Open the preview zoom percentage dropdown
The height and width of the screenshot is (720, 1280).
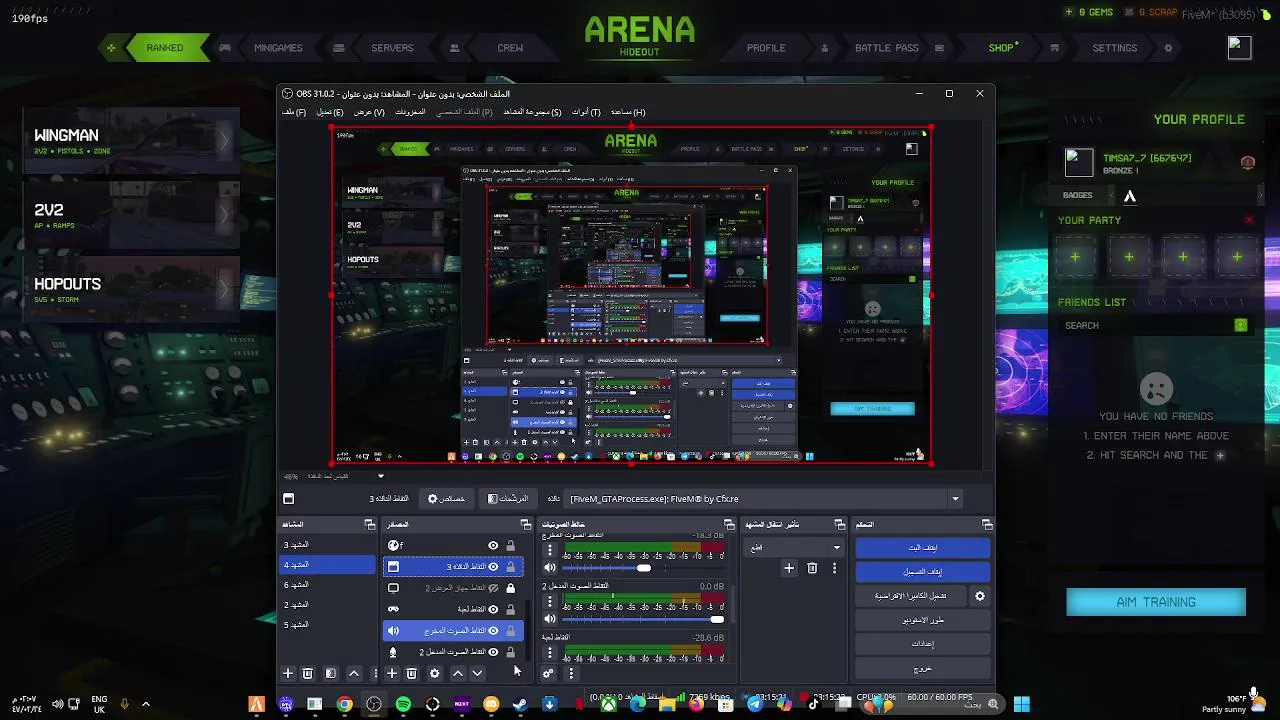[x=380, y=477]
